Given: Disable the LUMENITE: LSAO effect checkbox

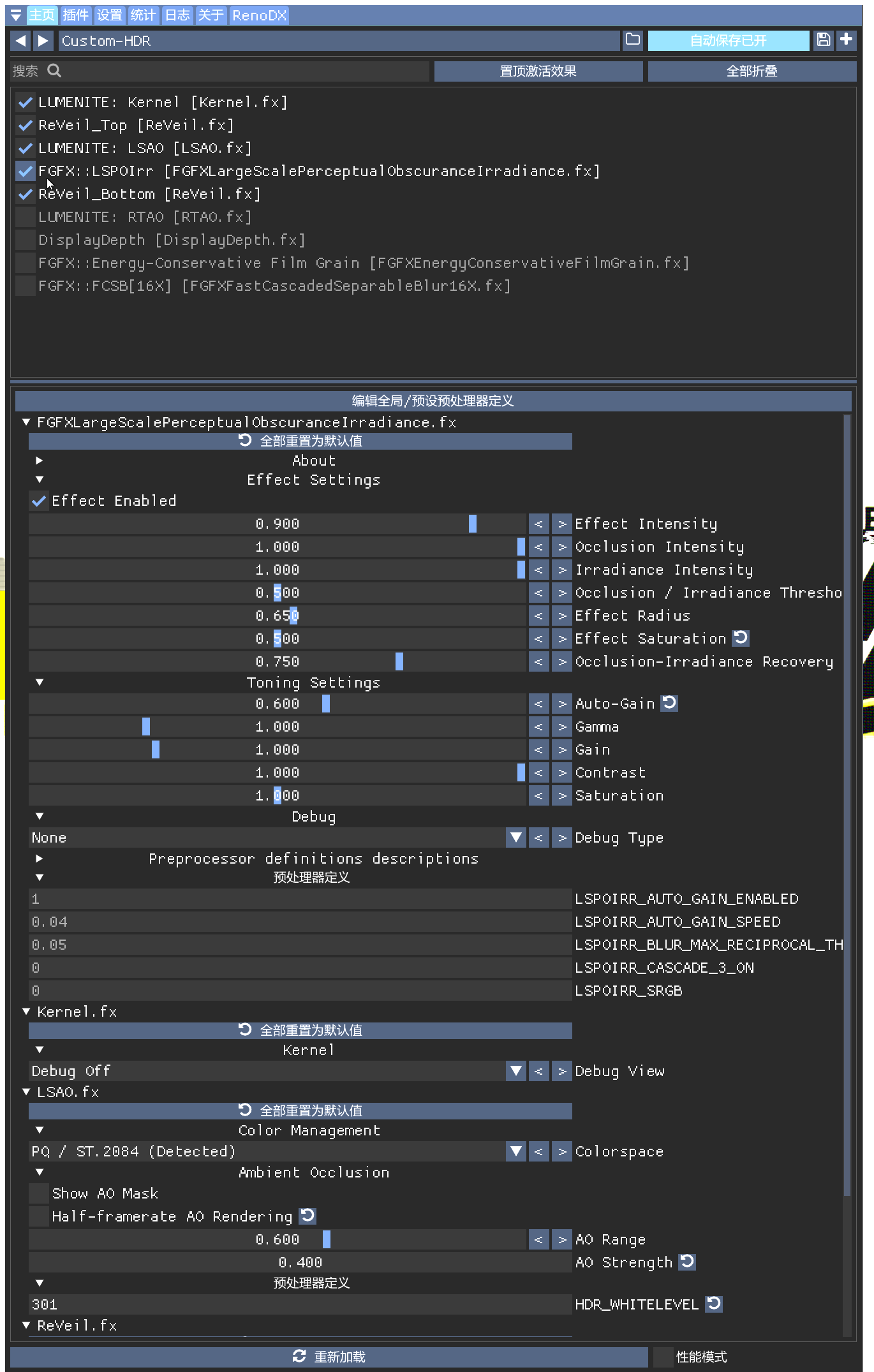Looking at the screenshot, I should 26,148.
